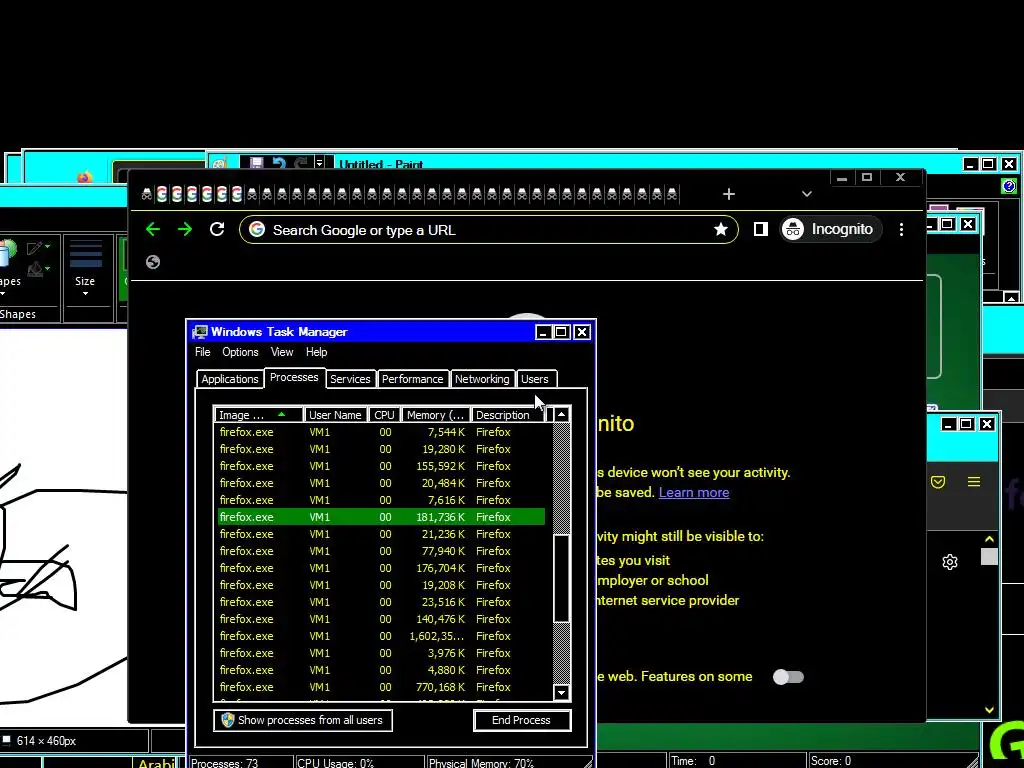The image size is (1024, 768).
Task: Select the firefox.exe row using 770,168 K
Action: pyautogui.click(x=381, y=687)
